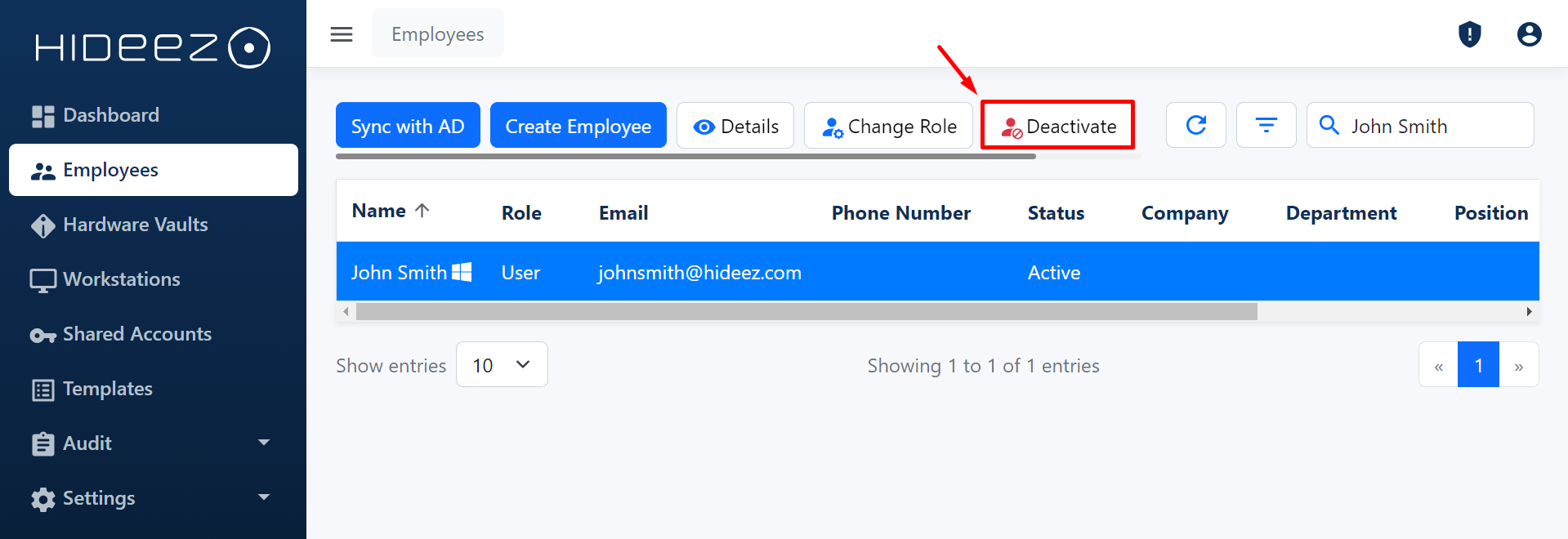
Task: Expand the Audit menu arrow
Action: 264,443
